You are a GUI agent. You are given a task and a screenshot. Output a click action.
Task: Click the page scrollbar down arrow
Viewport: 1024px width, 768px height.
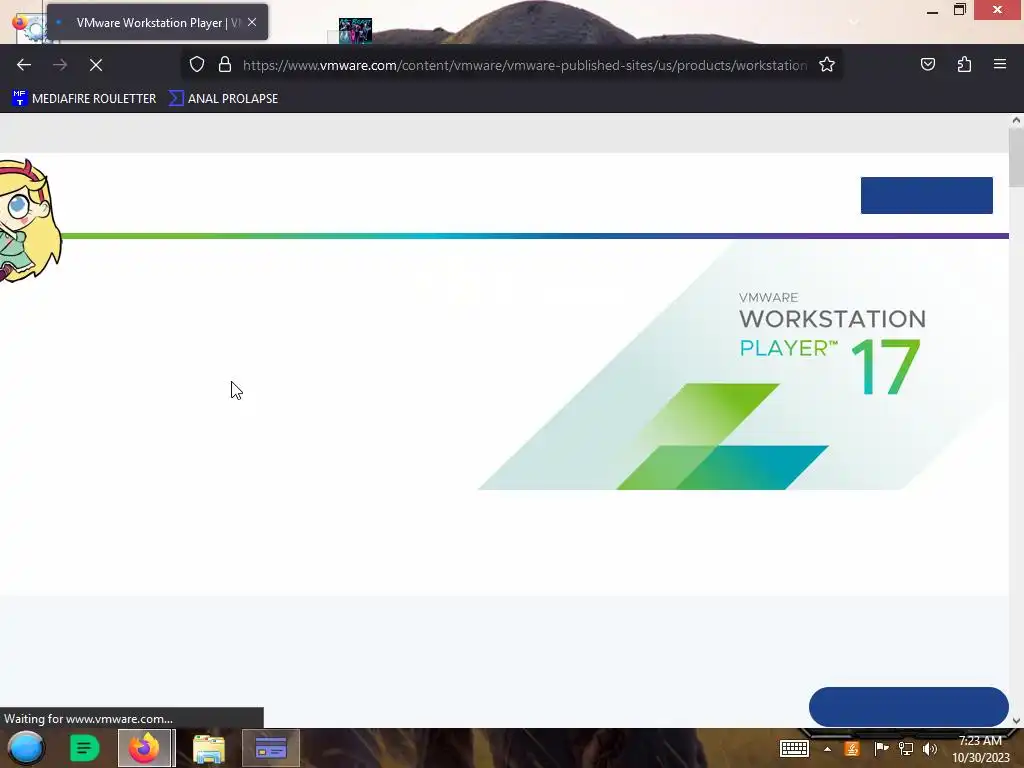click(x=1016, y=720)
